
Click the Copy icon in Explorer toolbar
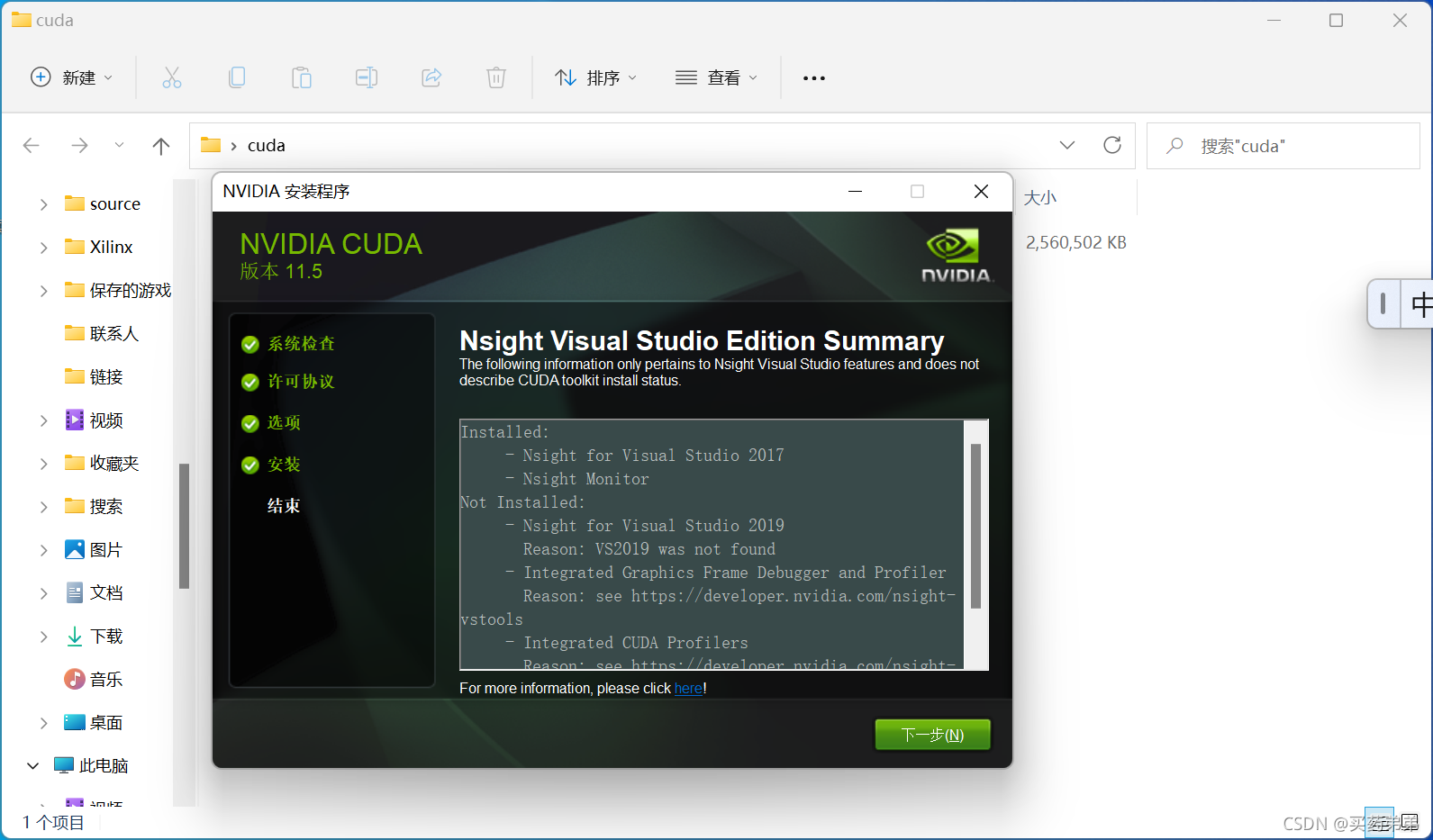pyautogui.click(x=237, y=77)
